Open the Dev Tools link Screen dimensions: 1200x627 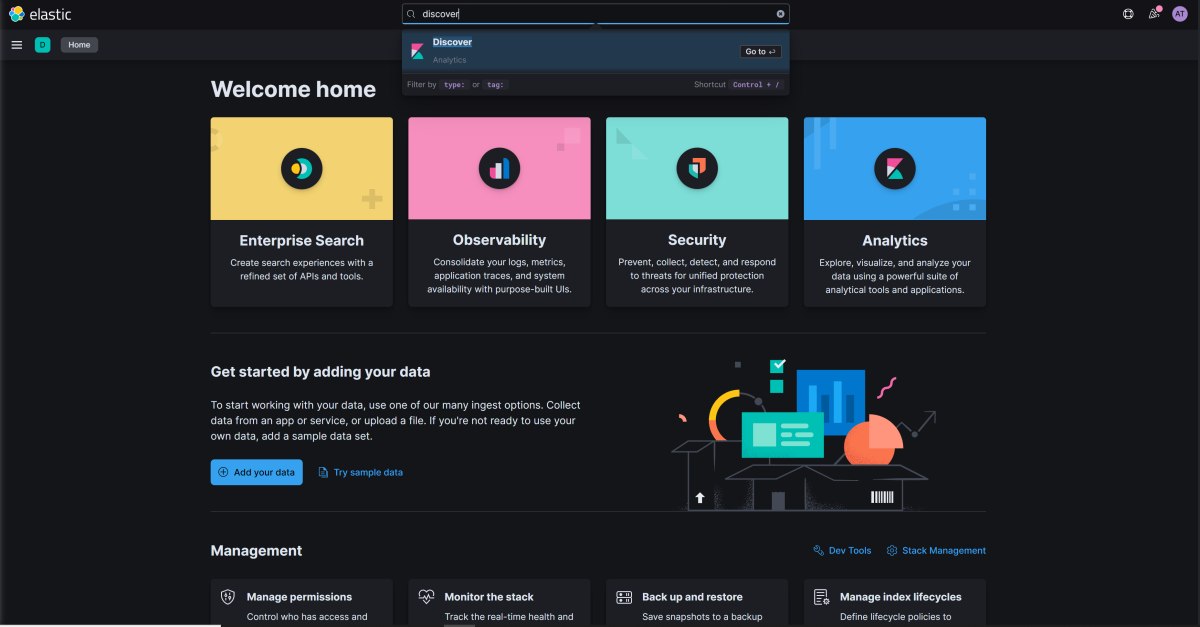(x=842, y=551)
